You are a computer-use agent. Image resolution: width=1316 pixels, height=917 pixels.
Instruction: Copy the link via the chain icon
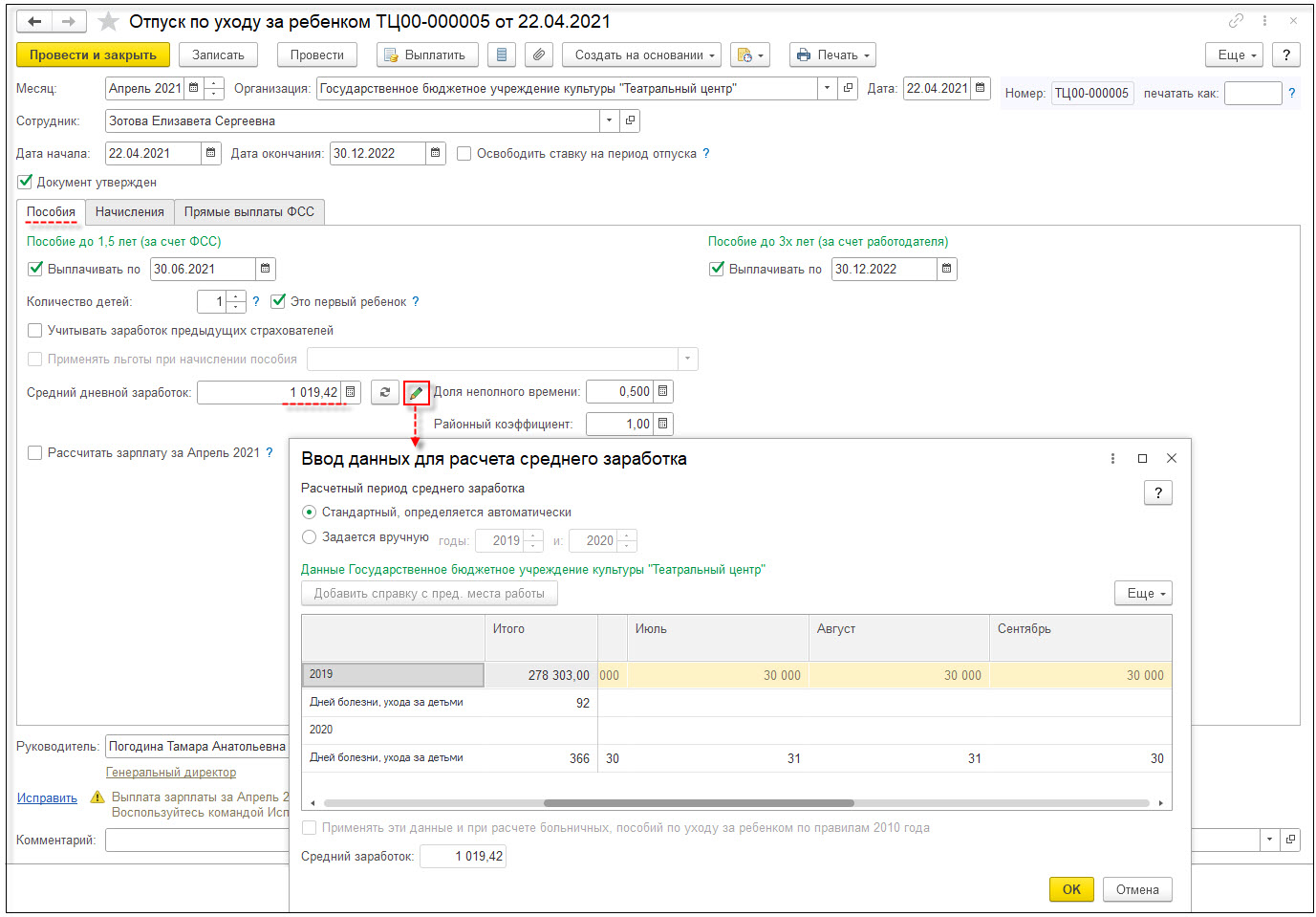click(x=1236, y=20)
